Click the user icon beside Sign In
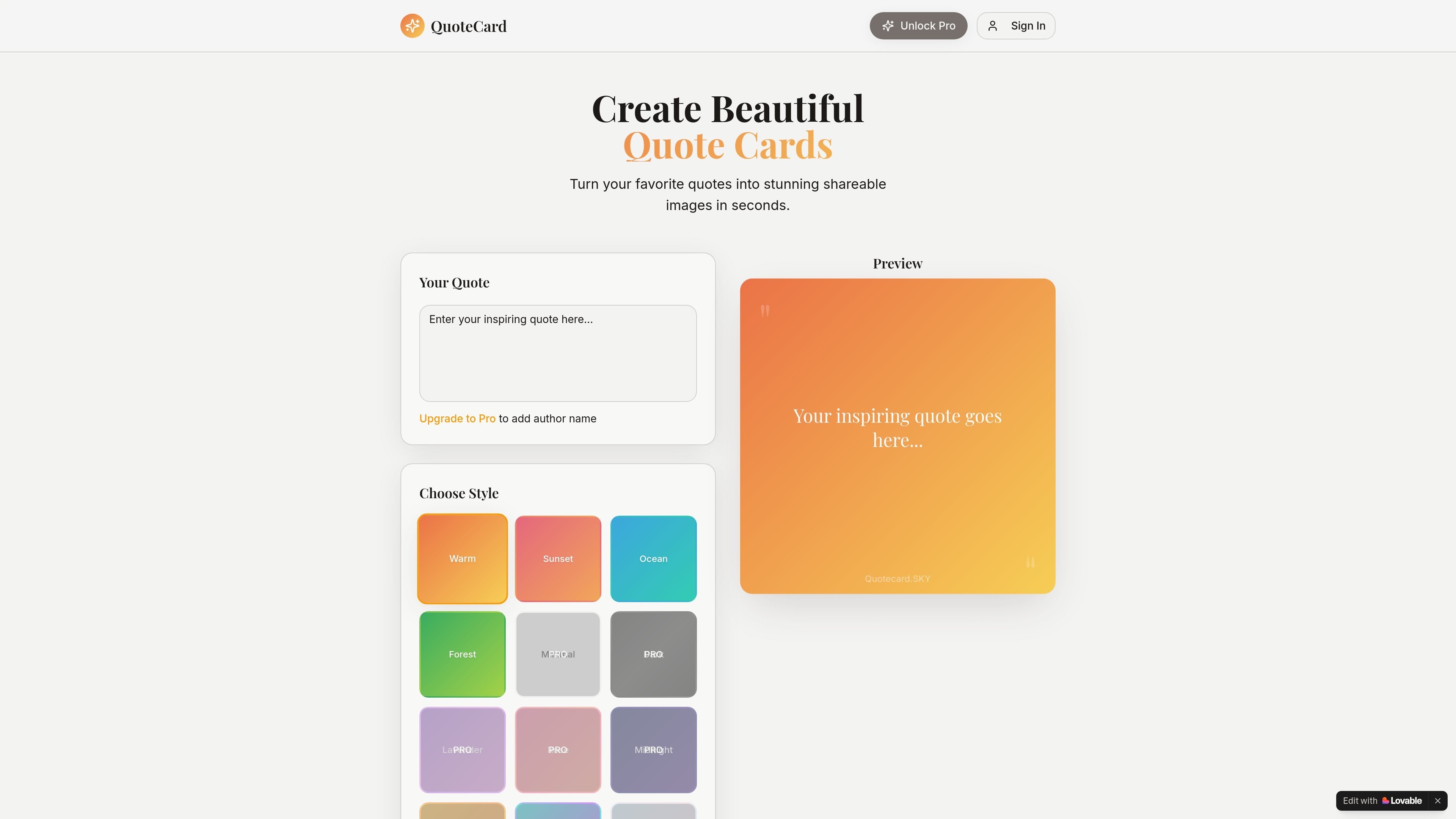Screen dimensions: 1456x819 [x=993, y=26]
